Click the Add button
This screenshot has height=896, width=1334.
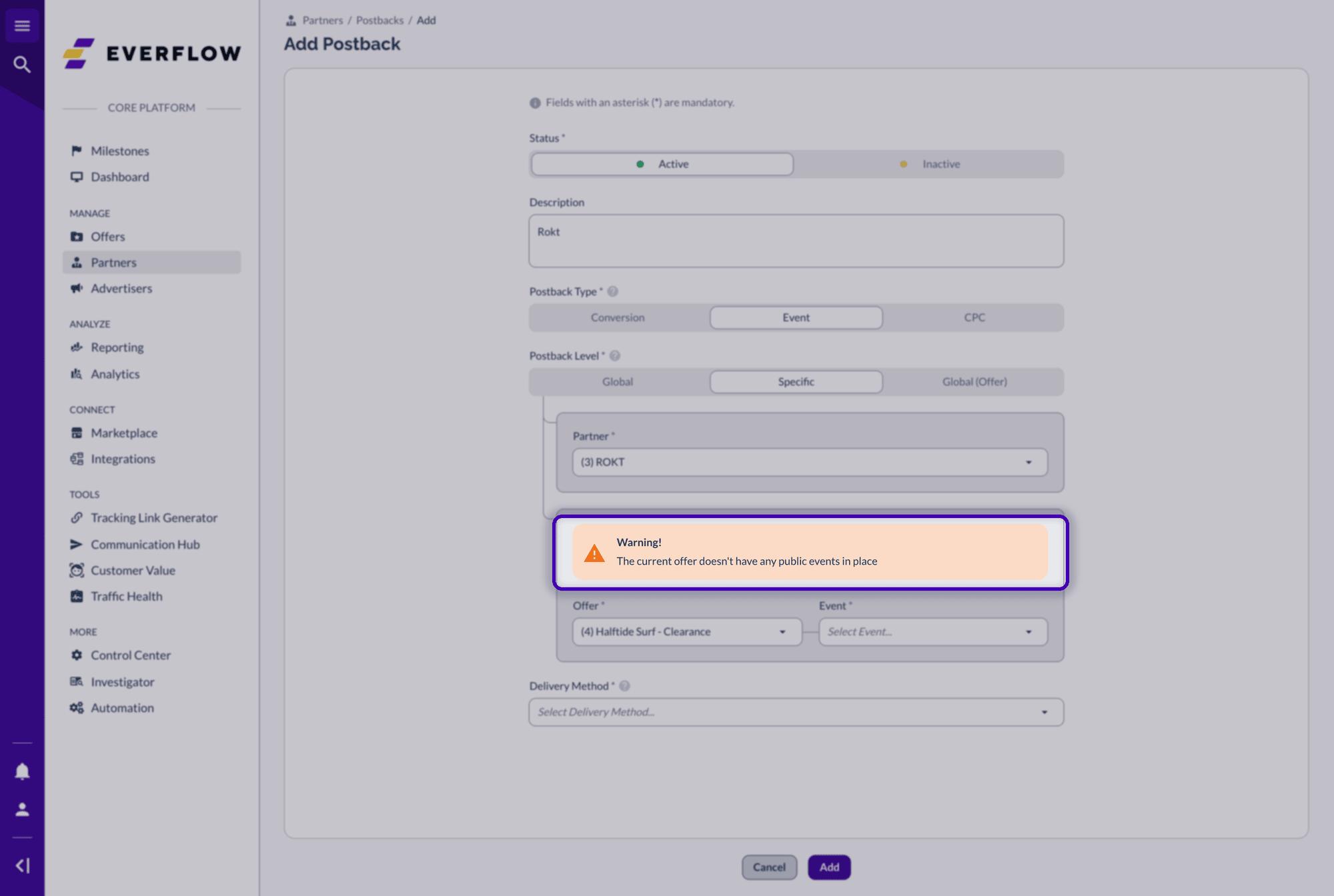click(x=829, y=867)
